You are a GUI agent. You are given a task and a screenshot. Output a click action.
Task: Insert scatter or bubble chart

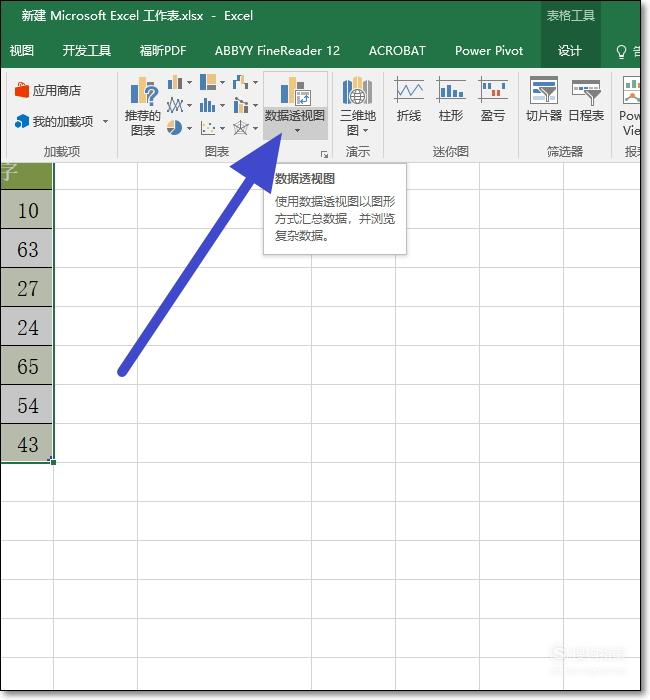pos(208,129)
